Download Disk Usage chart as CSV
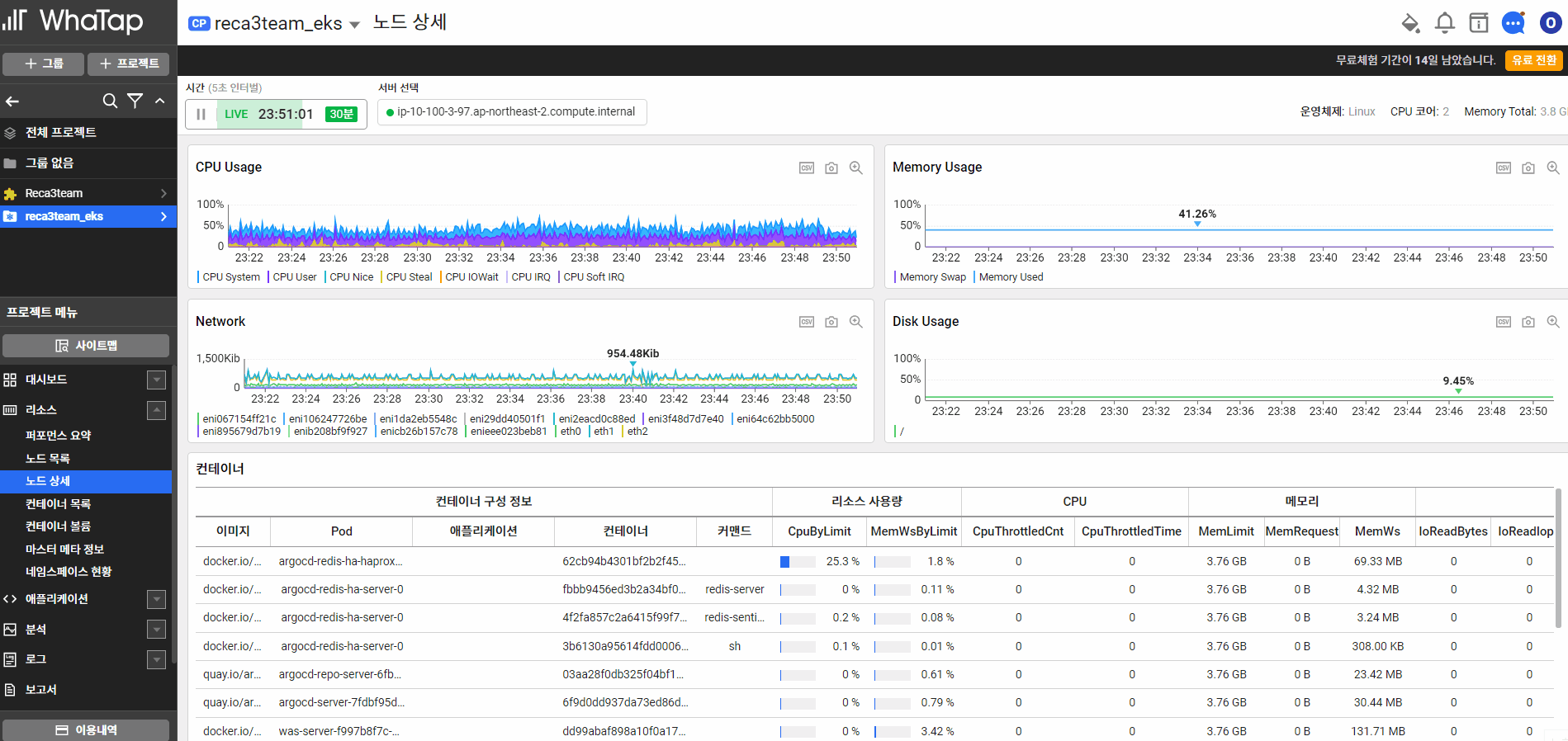 [1504, 322]
